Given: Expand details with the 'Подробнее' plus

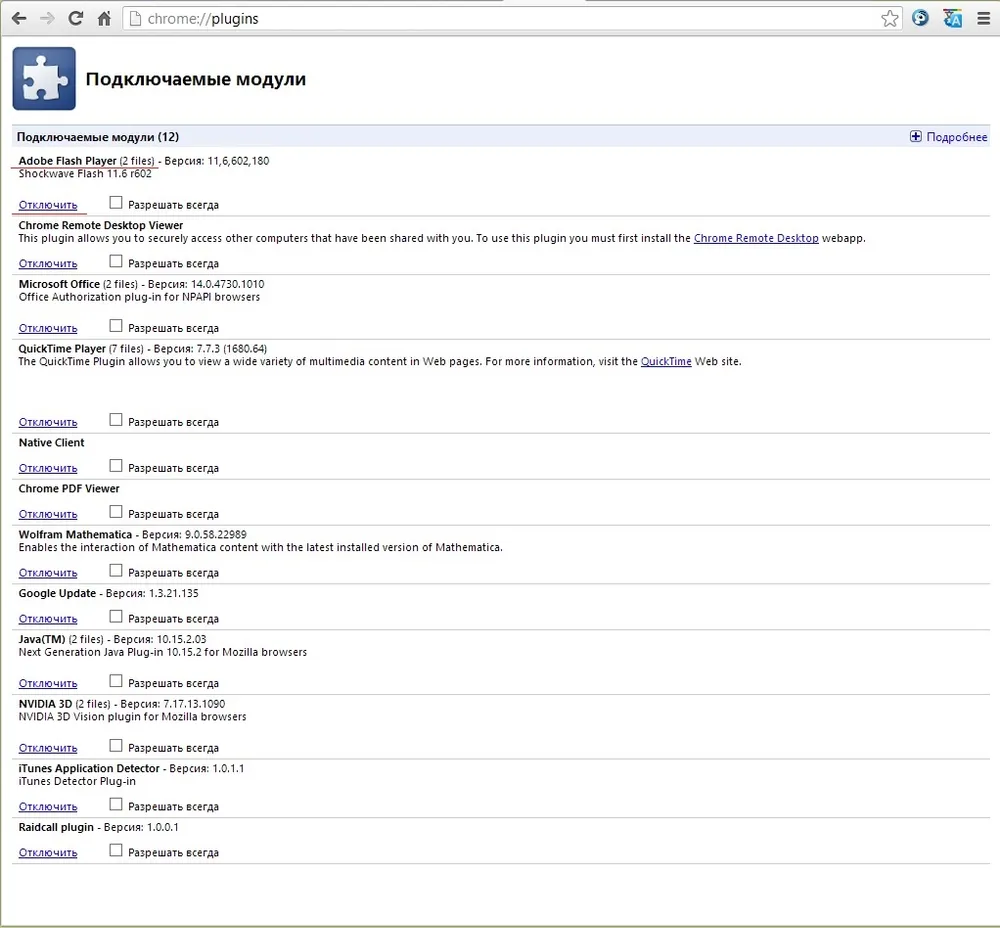Looking at the screenshot, I should (915, 137).
